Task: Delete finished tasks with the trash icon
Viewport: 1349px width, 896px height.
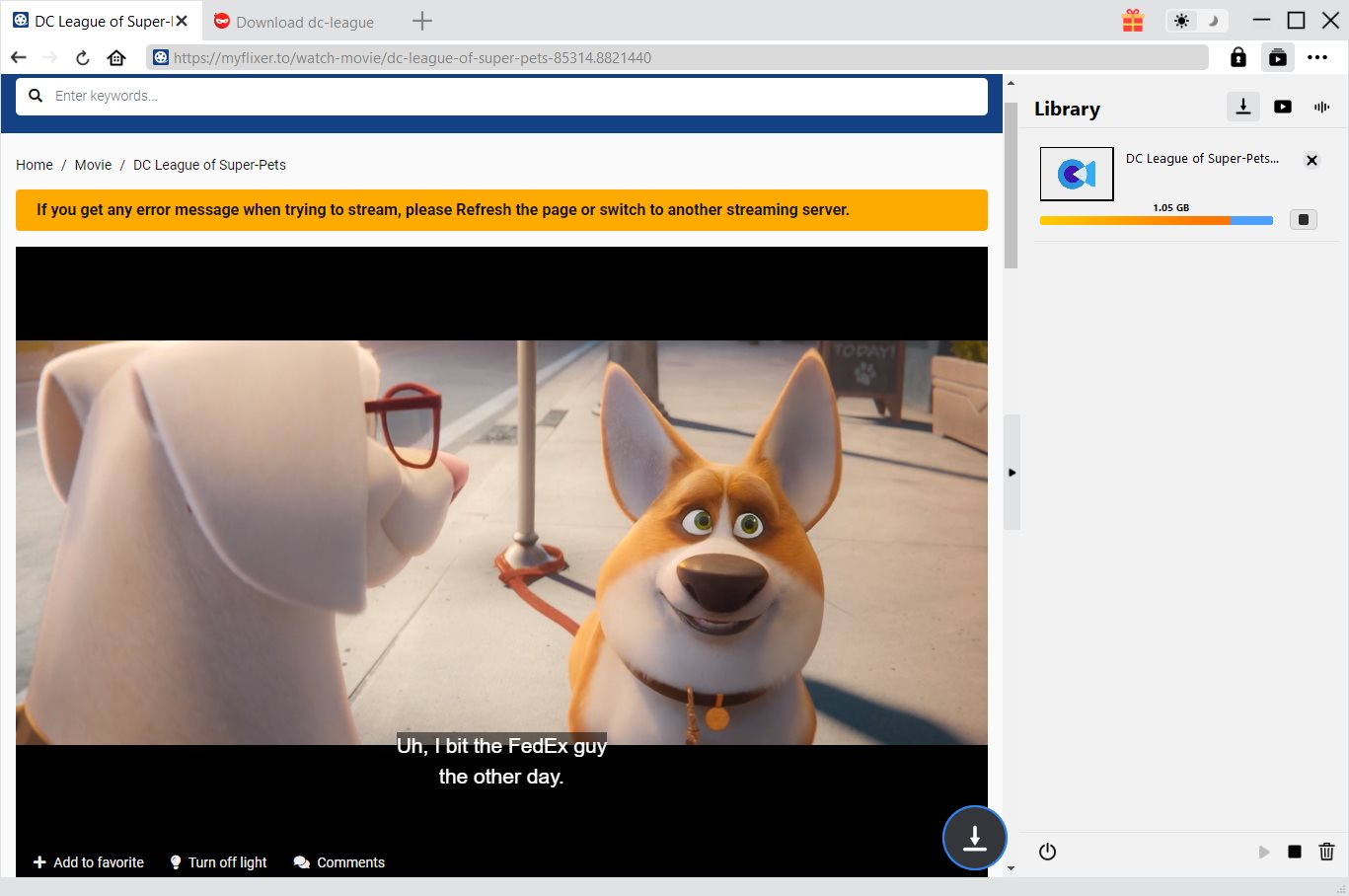Action: click(1326, 852)
